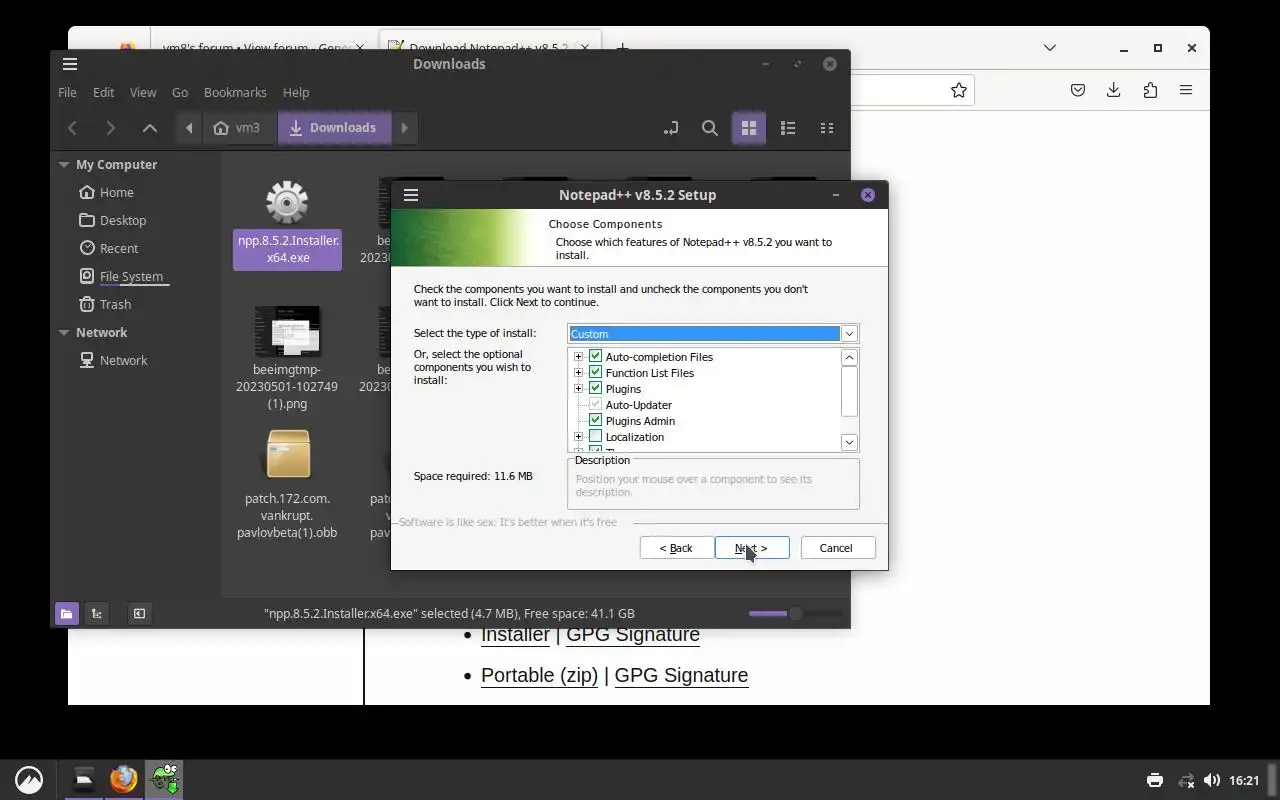The width and height of the screenshot is (1280, 800).
Task: Cancel the Notepad++ installation
Action: click(836, 548)
